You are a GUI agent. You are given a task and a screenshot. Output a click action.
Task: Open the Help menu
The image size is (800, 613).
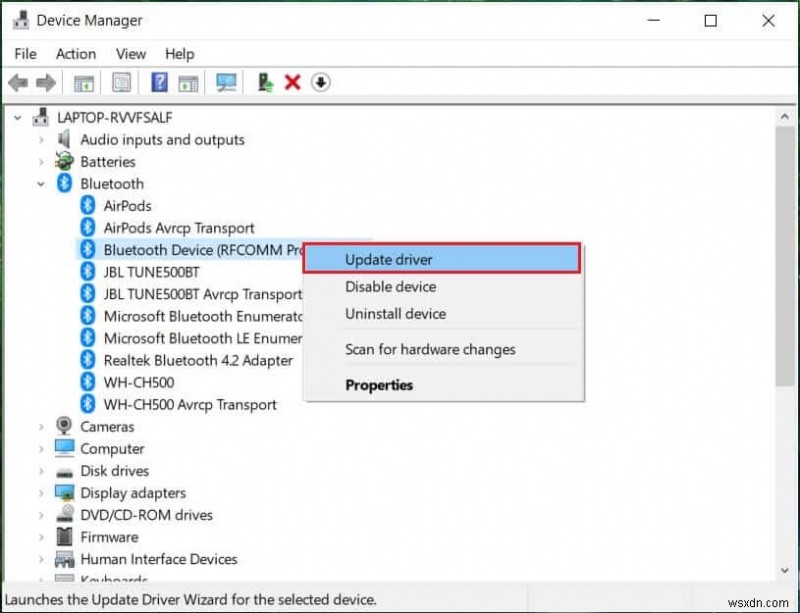point(180,54)
